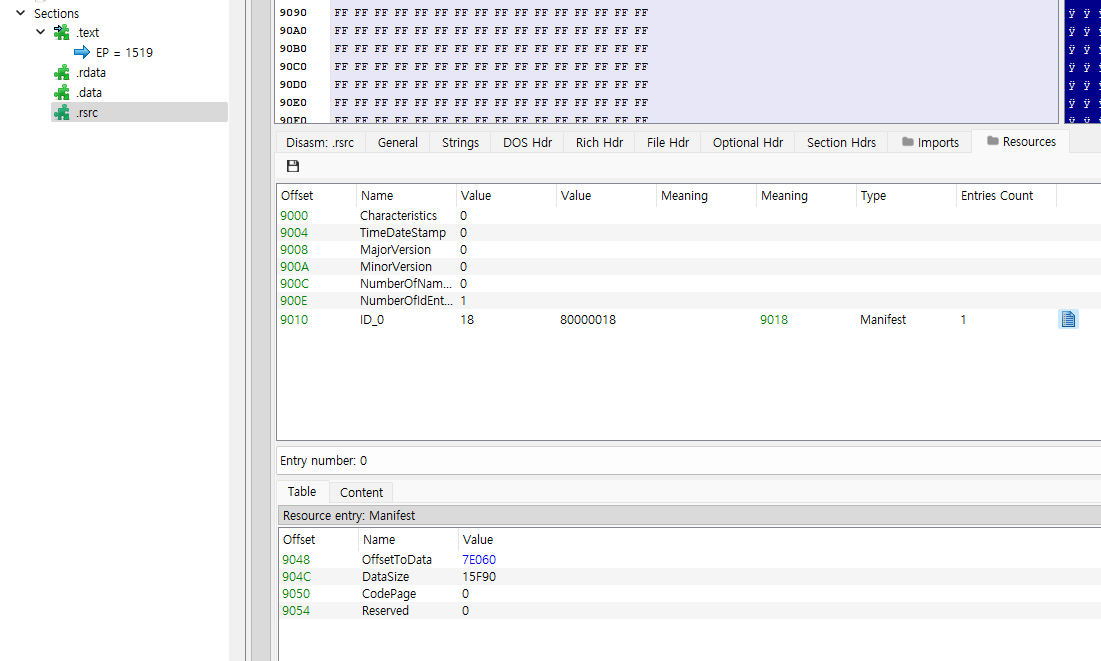Open the General tab
The image size is (1101, 661).
coord(397,143)
